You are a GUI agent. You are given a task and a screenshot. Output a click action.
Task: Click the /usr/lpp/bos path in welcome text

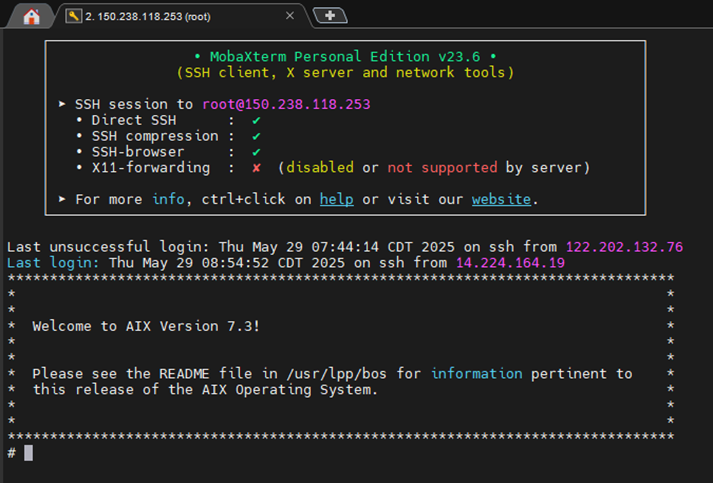coord(336,374)
